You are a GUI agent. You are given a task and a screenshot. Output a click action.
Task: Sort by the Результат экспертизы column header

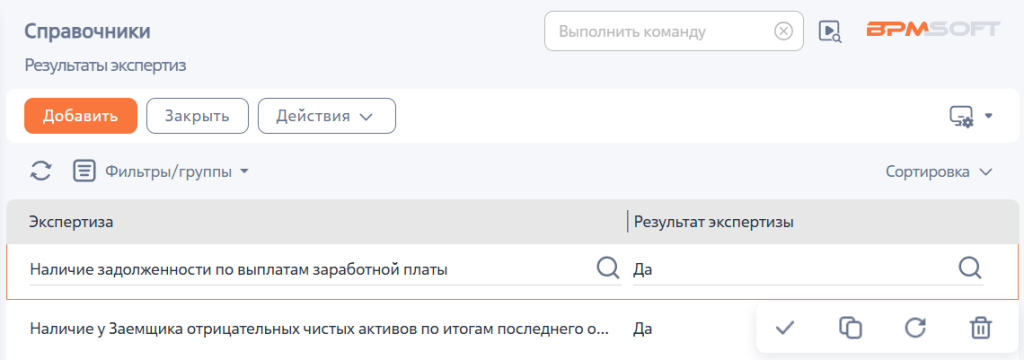point(714,222)
